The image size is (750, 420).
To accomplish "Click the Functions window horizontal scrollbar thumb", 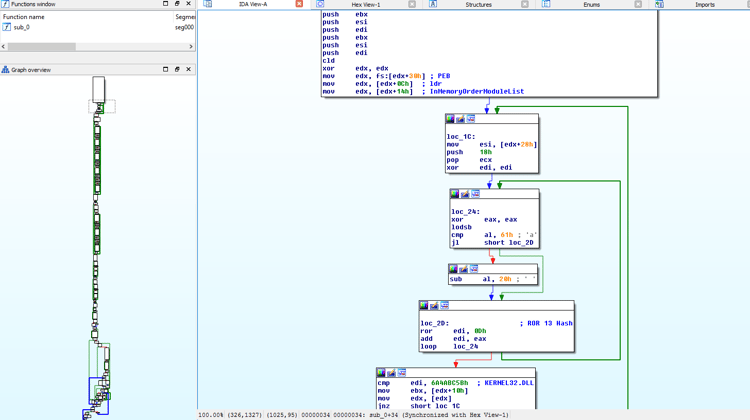I will point(42,46).
